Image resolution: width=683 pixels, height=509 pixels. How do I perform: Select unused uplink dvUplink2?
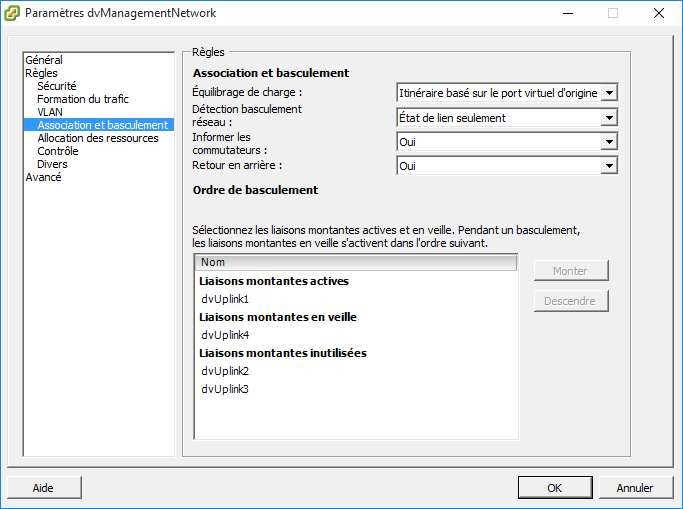point(225,371)
